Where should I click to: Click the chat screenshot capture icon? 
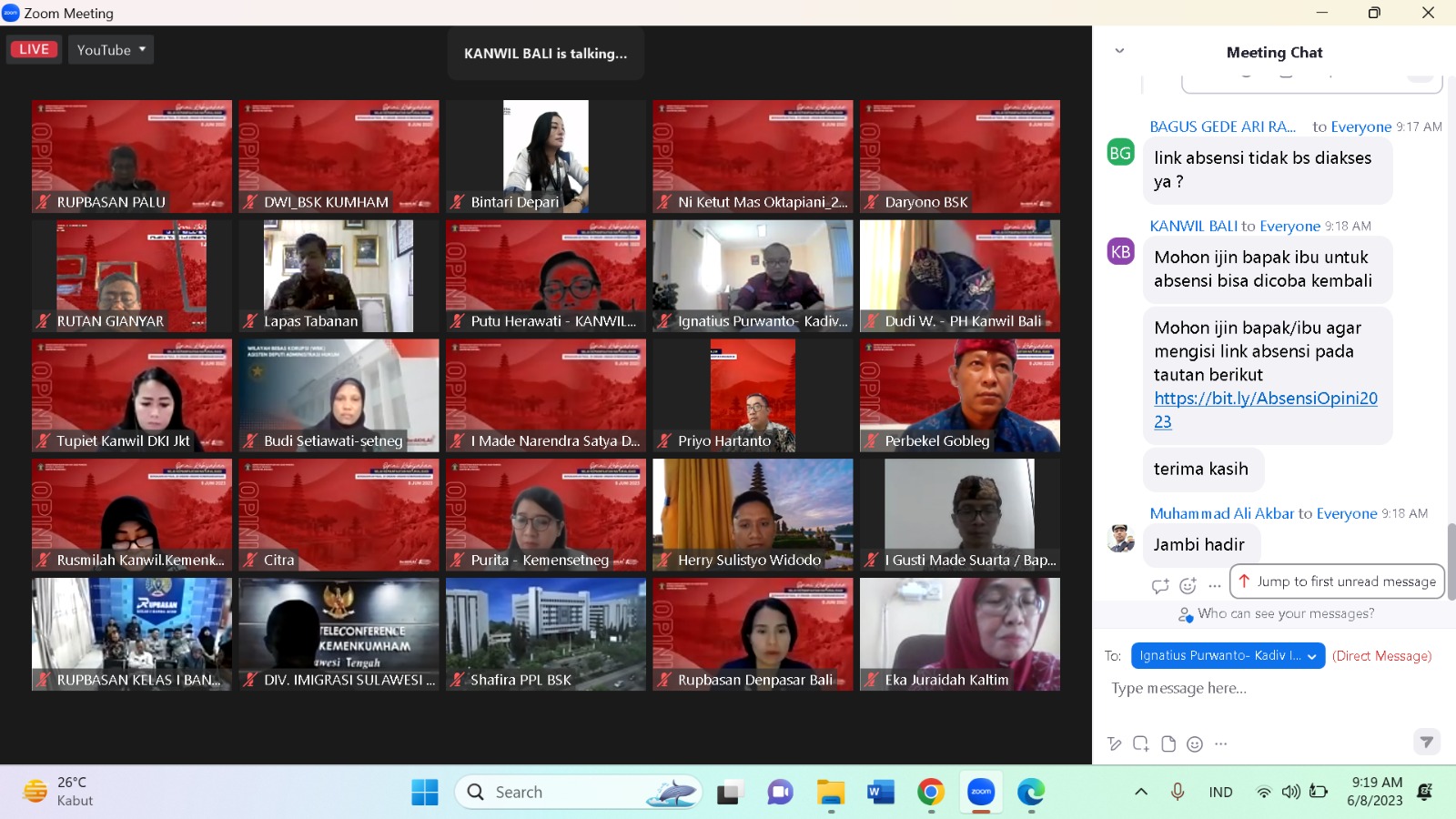click(x=1141, y=743)
